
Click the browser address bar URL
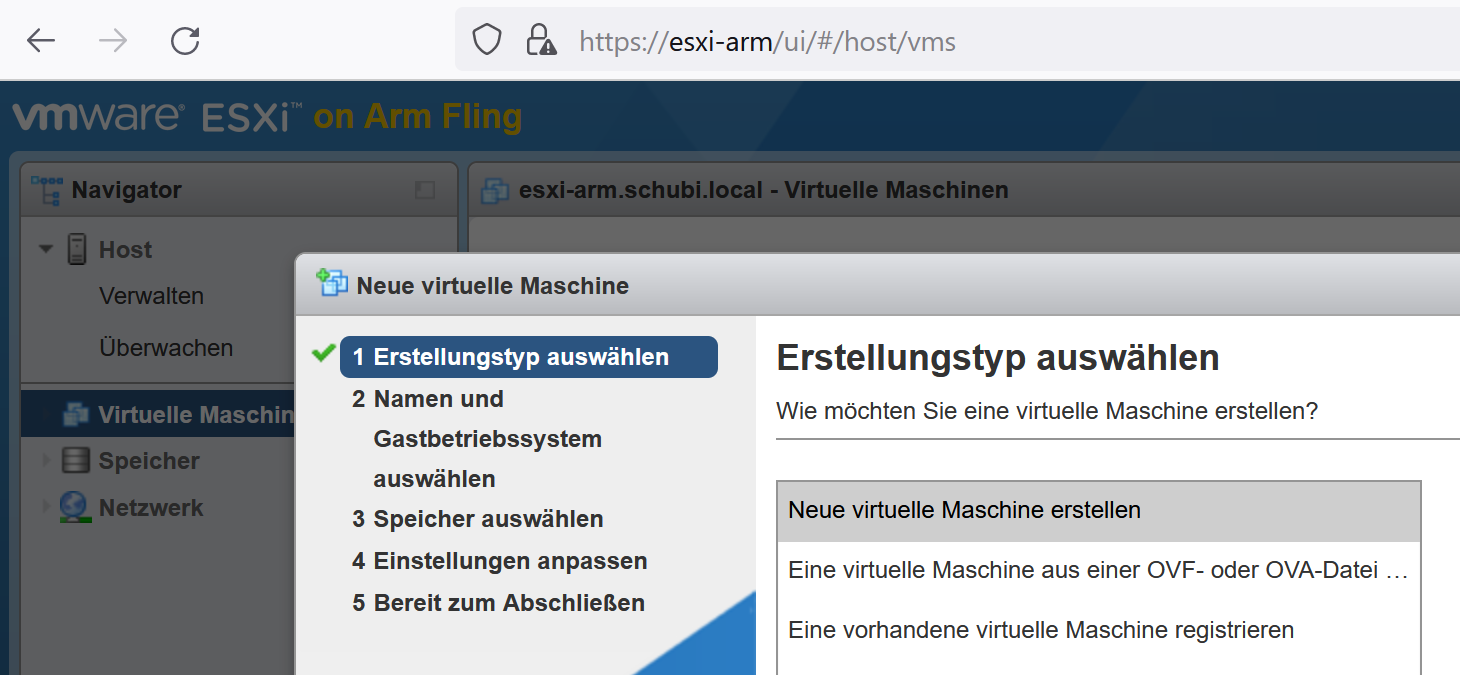click(767, 41)
